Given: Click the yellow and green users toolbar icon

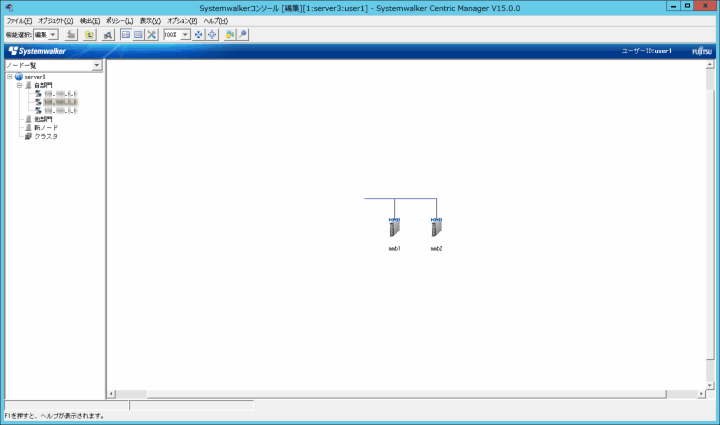Looking at the screenshot, I should (230, 35).
